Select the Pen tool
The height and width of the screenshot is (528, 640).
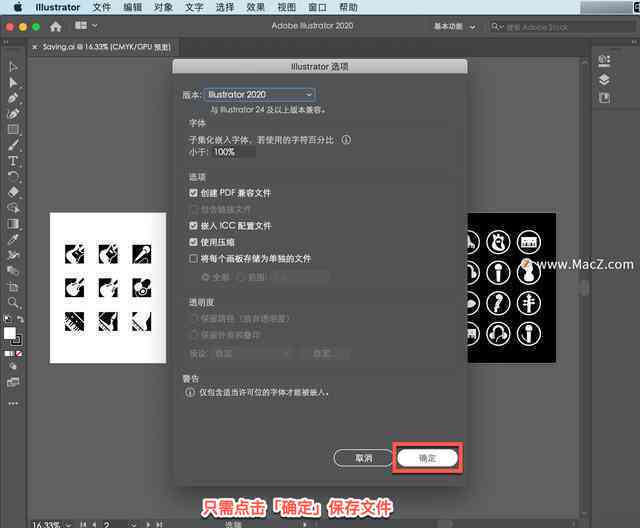click(13, 98)
